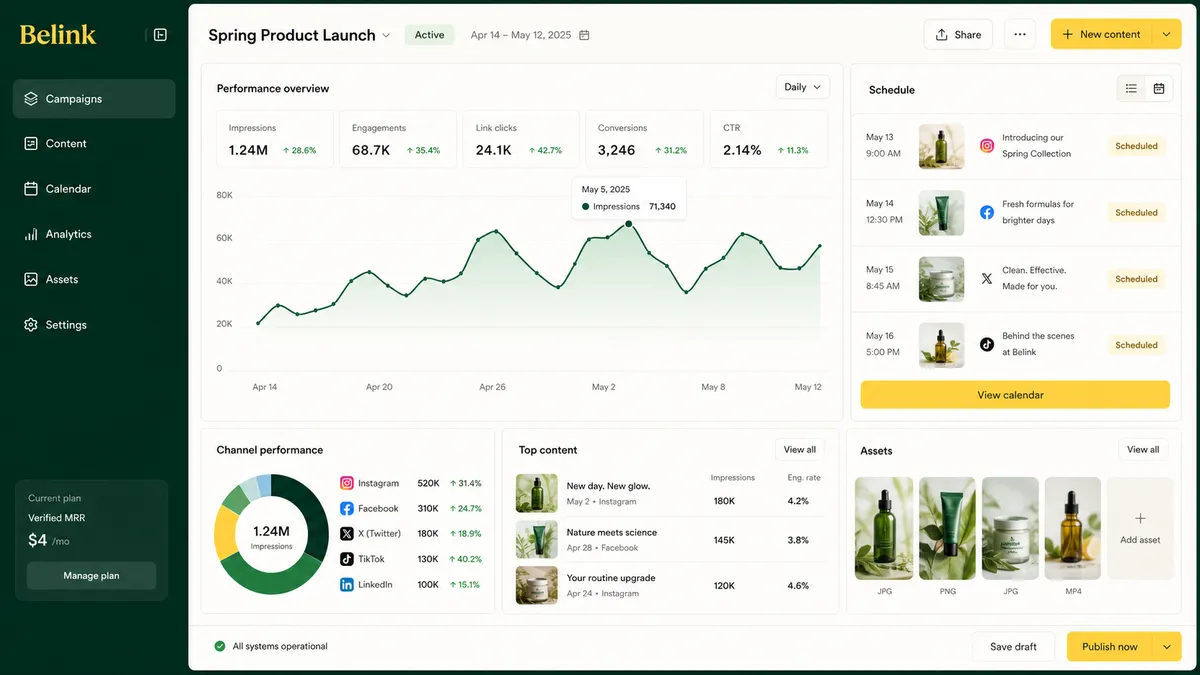Switch Schedule to list view
The image size is (1200, 675).
pos(1131,89)
